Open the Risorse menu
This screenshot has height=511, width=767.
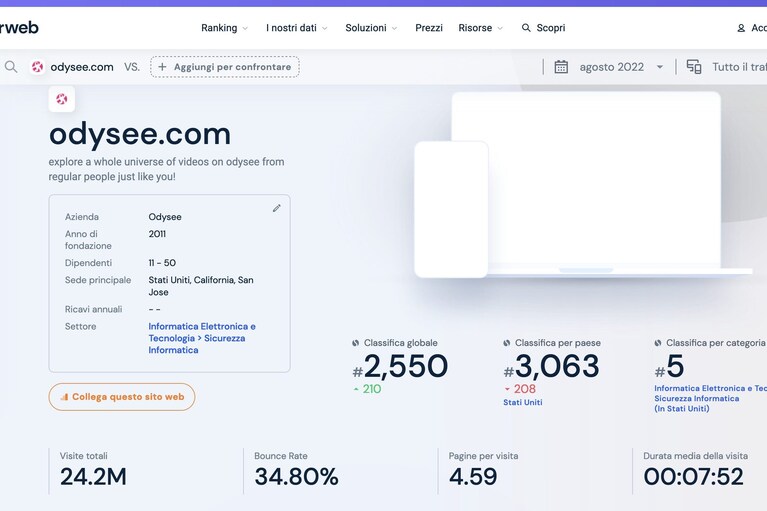pos(480,28)
